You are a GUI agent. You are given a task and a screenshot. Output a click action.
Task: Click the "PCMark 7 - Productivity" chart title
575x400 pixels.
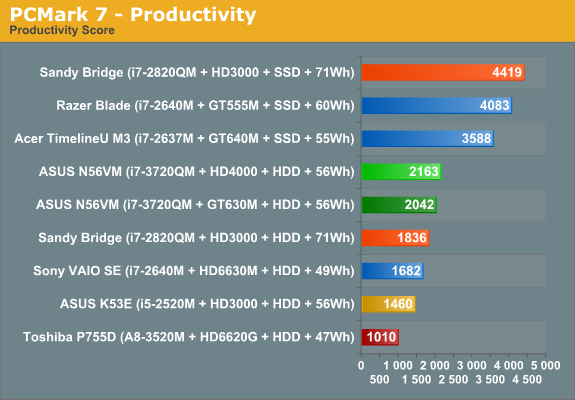(133, 15)
